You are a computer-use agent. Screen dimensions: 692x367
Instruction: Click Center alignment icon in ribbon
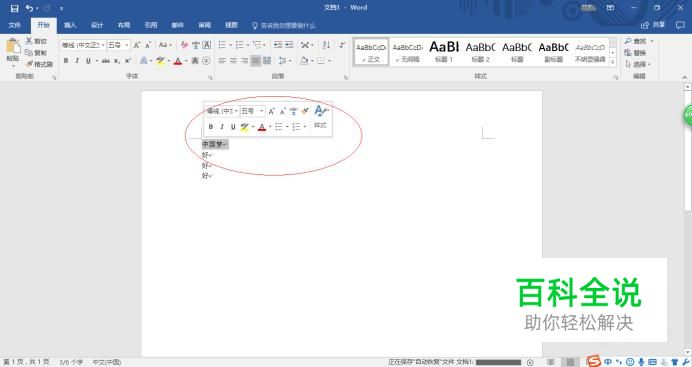tap(233, 61)
